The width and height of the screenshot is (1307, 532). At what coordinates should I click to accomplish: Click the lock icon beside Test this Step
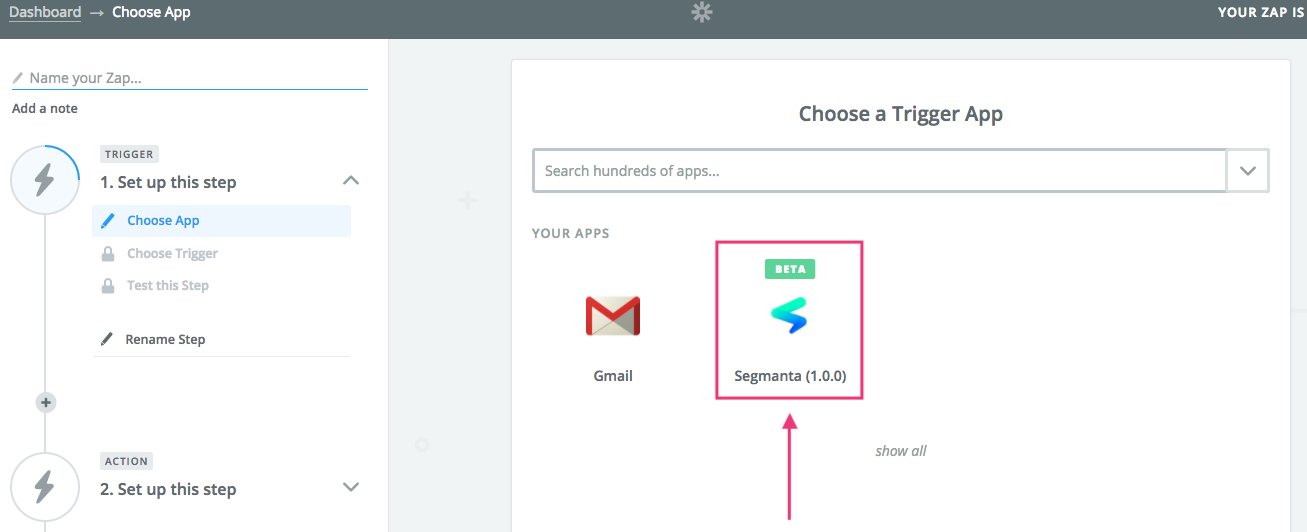point(108,285)
